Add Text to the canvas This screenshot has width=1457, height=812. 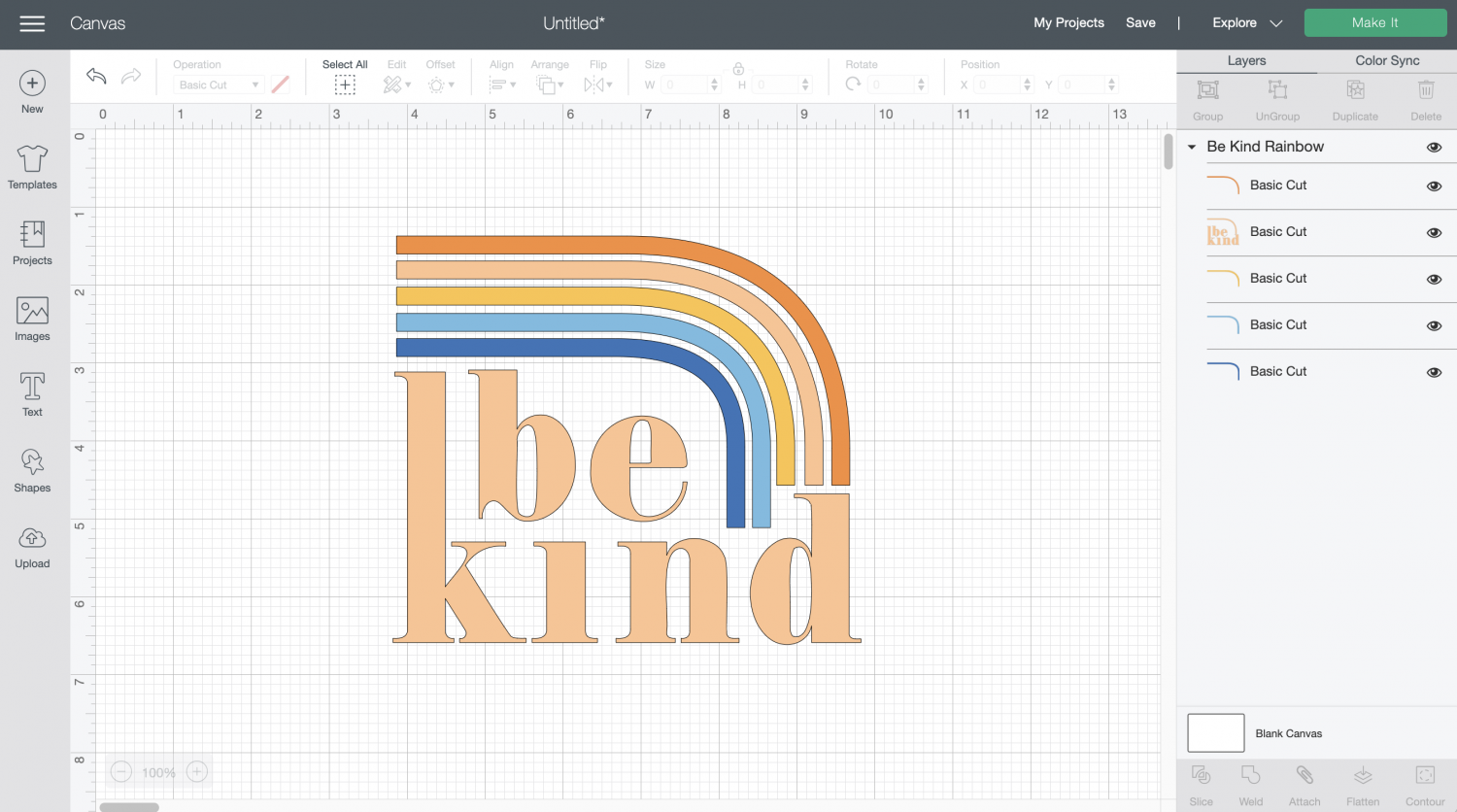pyautogui.click(x=32, y=394)
